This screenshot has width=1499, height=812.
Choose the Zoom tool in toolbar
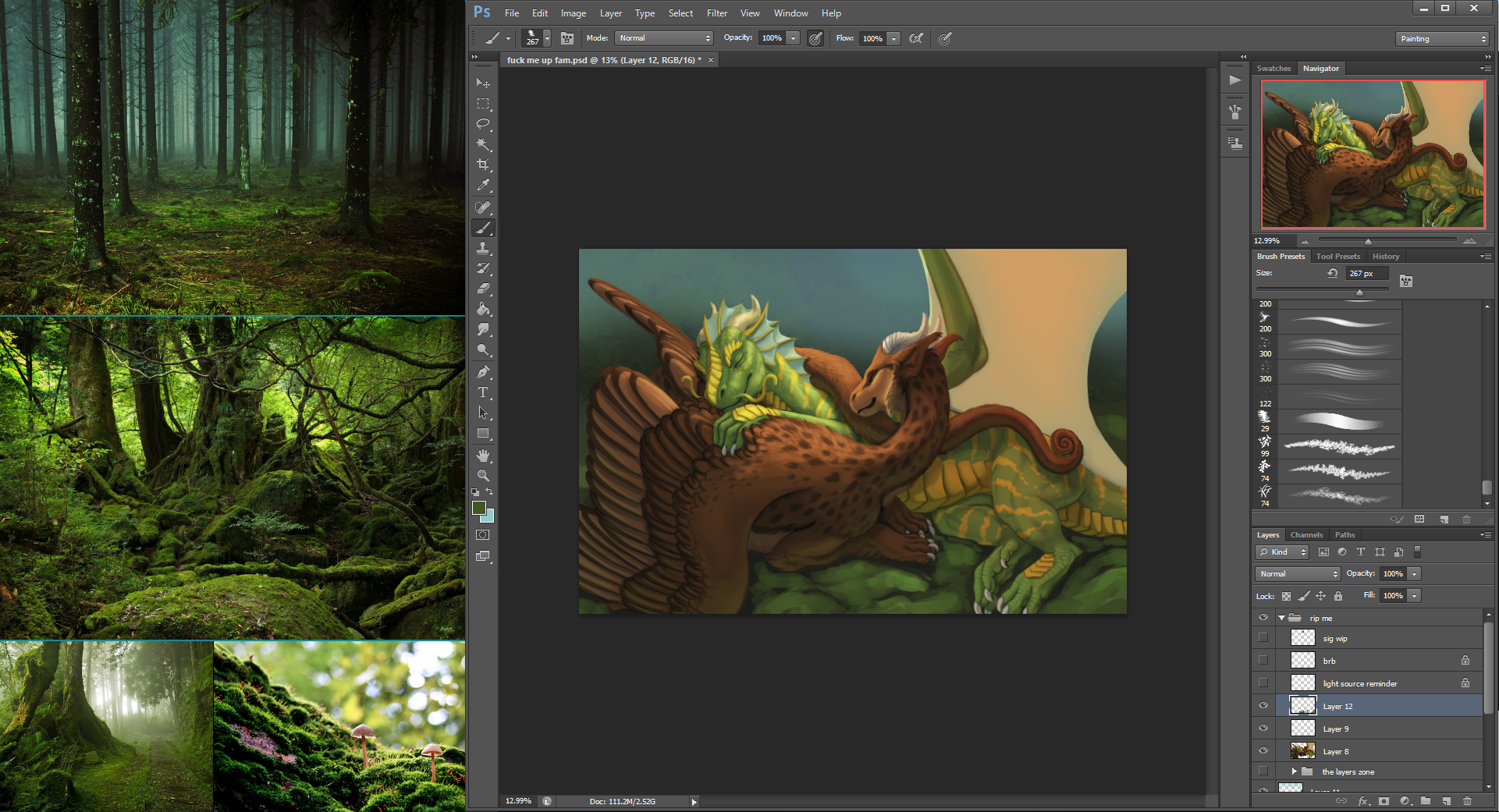483,475
